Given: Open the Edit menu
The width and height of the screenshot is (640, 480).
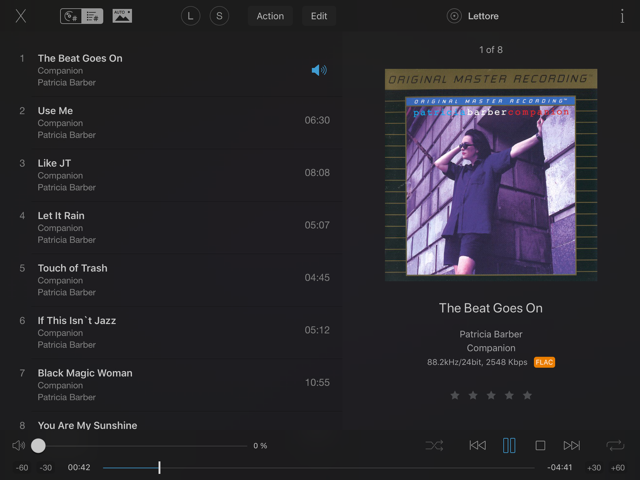Looking at the screenshot, I should pos(319,16).
